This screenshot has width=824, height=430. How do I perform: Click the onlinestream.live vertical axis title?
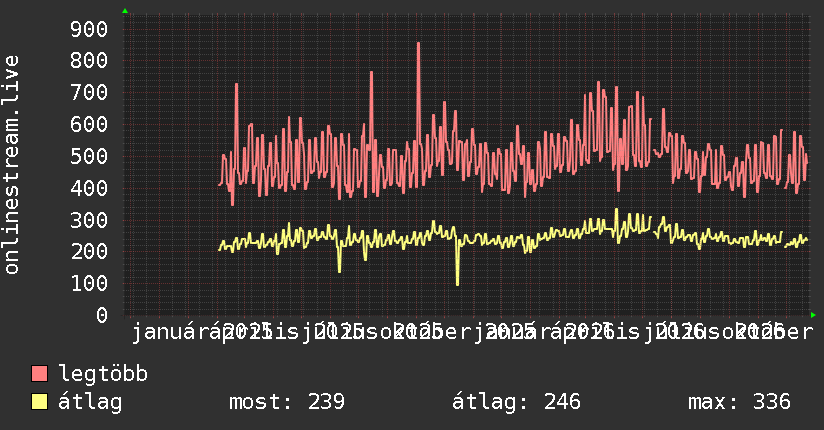click(12, 165)
